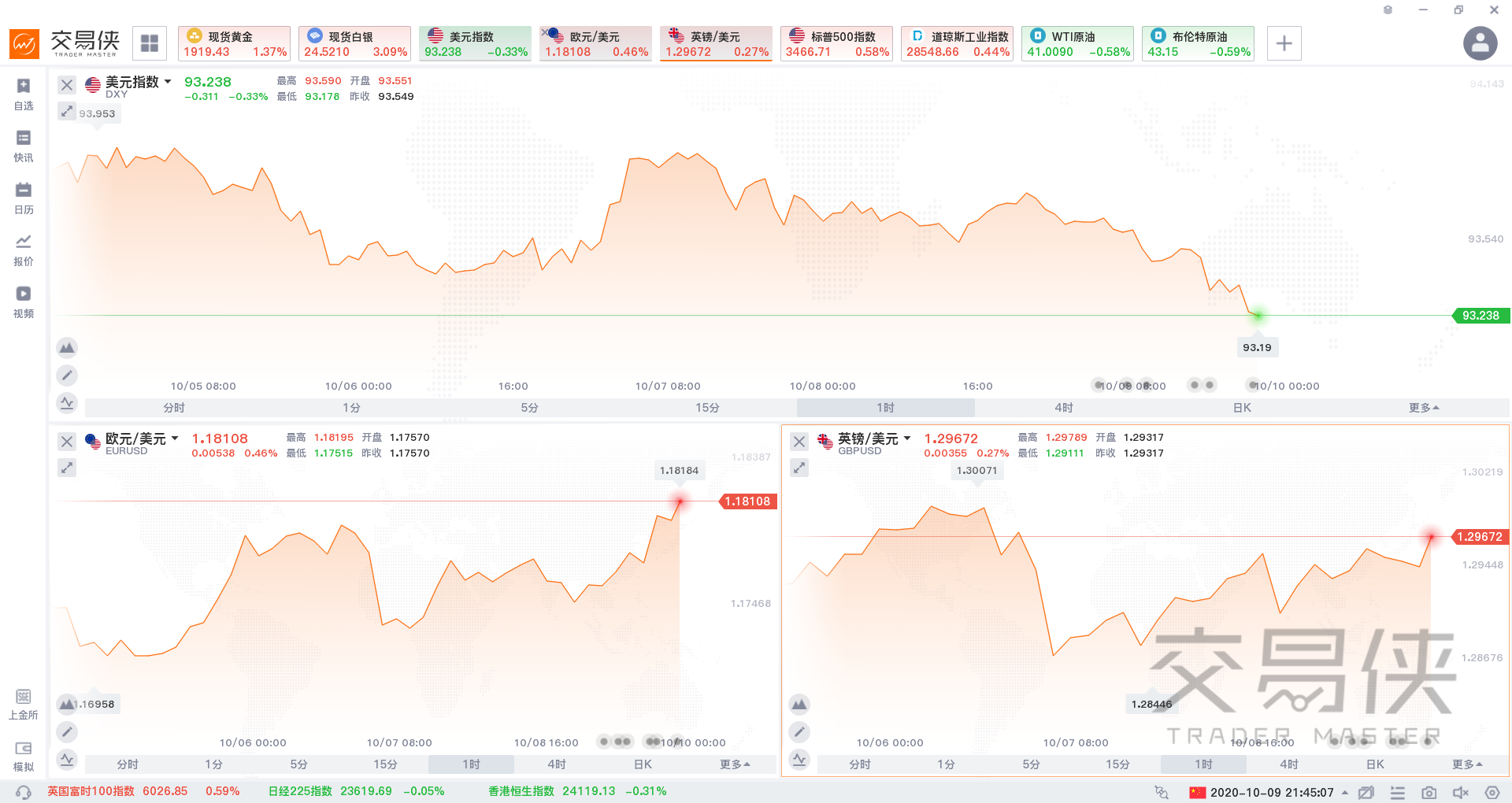The height and width of the screenshot is (803, 1512).
Task: Switch DXY chart to 4时 timeframe
Action: [x=1064, y=408]
